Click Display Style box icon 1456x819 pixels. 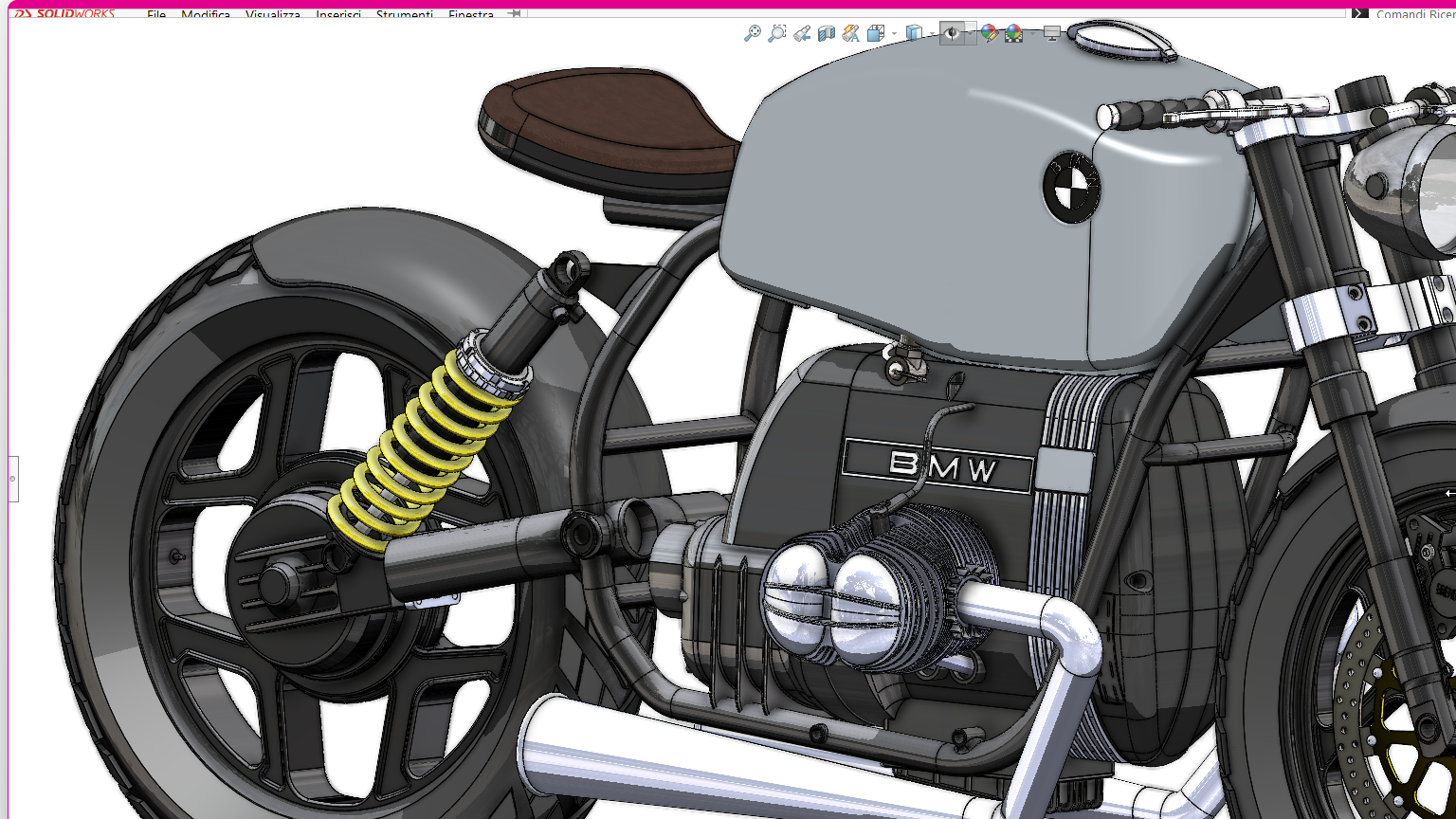pyautogui.click(x=914, y=33)
